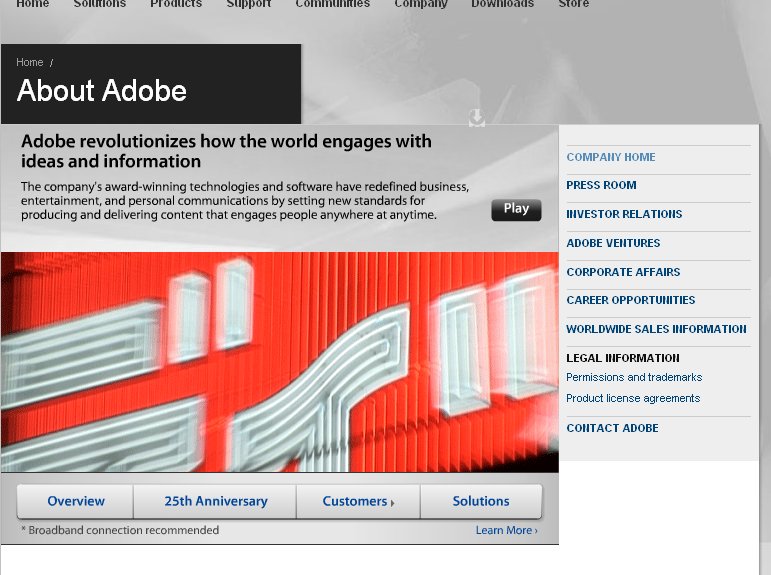Open Corporate Affairs in the sidebar
This screenshot has height=575, width=771.
click(x=623, y=272)
